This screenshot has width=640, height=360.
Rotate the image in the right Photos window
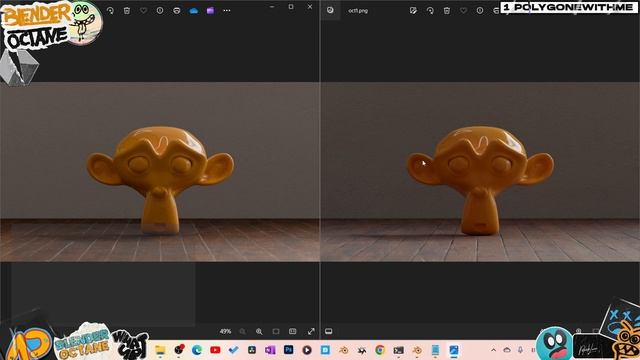[430, 11]
